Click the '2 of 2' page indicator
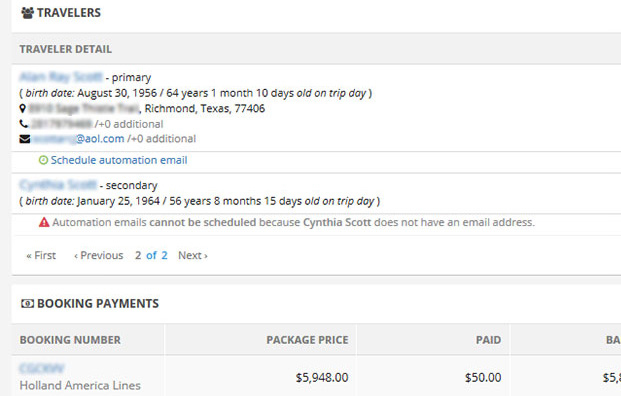Screen dimensions: 621x396 point(151,255)
